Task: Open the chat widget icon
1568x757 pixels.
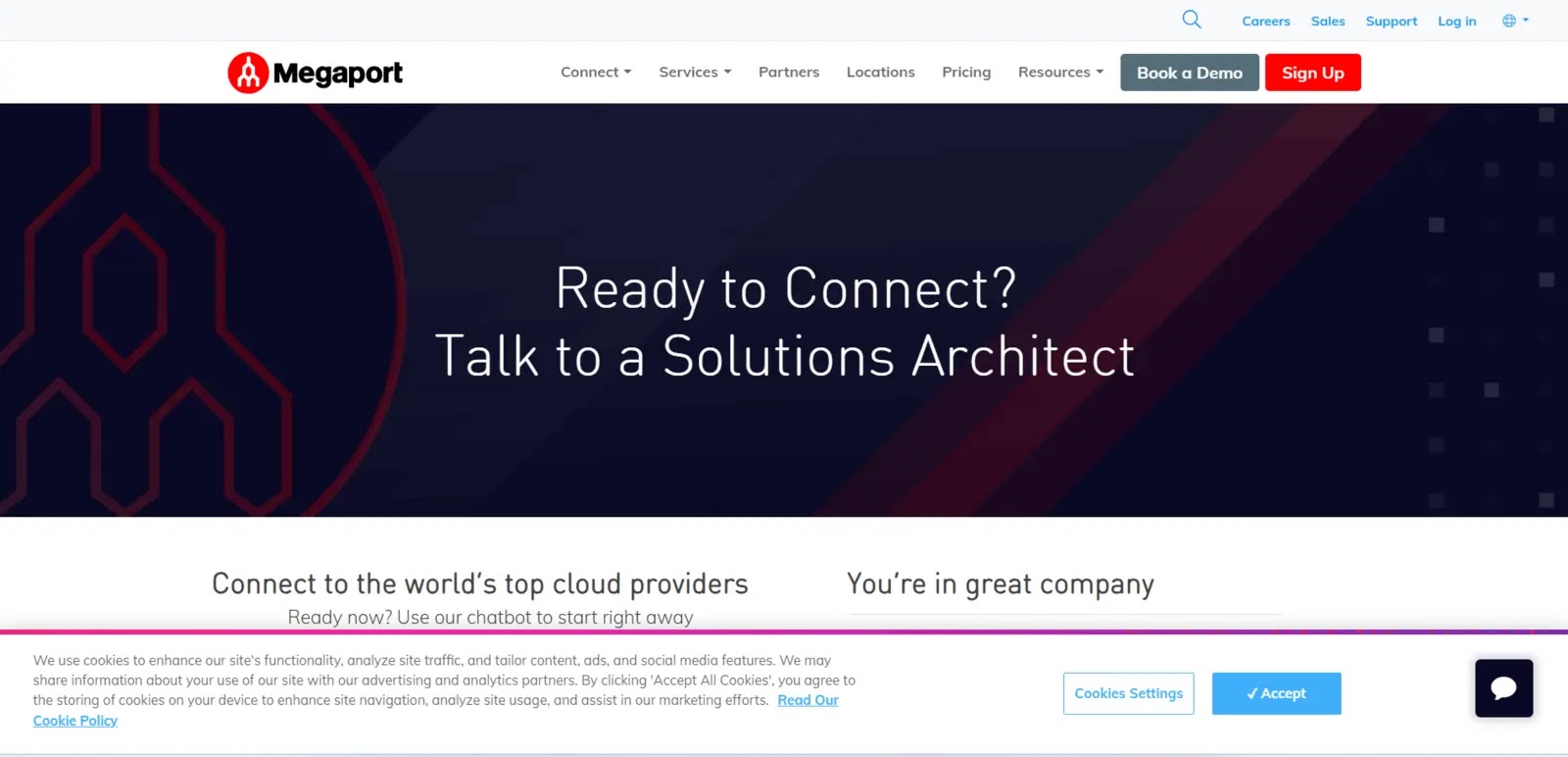Action: click(x=1504, y=688)
